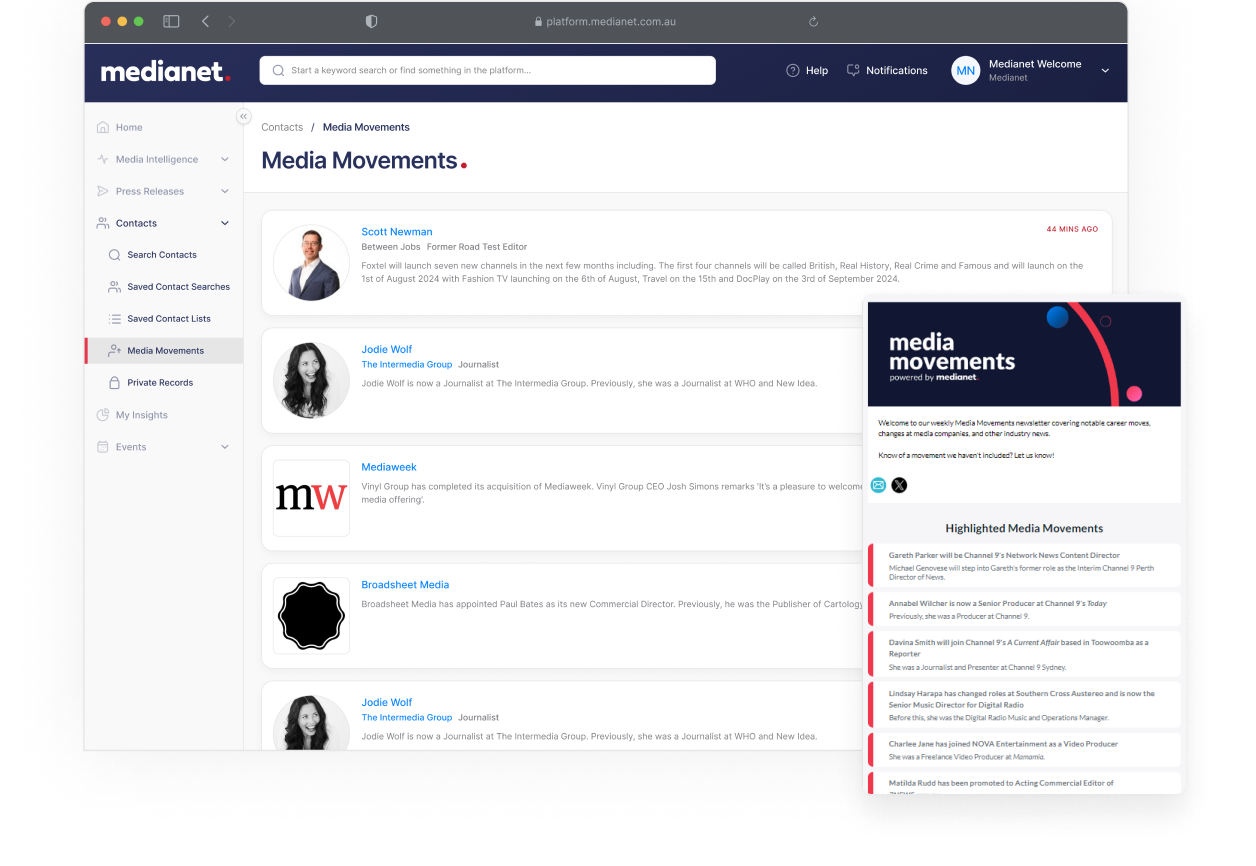The height and width of the screenshot is (866, 1256).
Task: Open the Home icon in the sidebar
Action: 103,127
